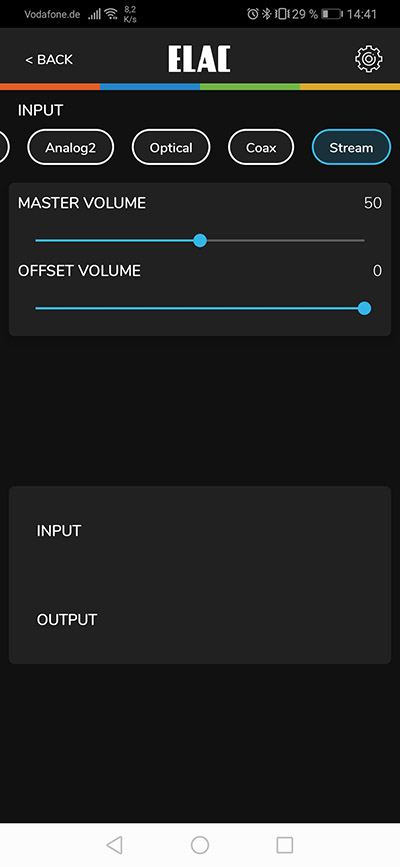Go back using the < BACK button
The width and height of the screenshot is (400, 867).
click(x=49, y=60)
